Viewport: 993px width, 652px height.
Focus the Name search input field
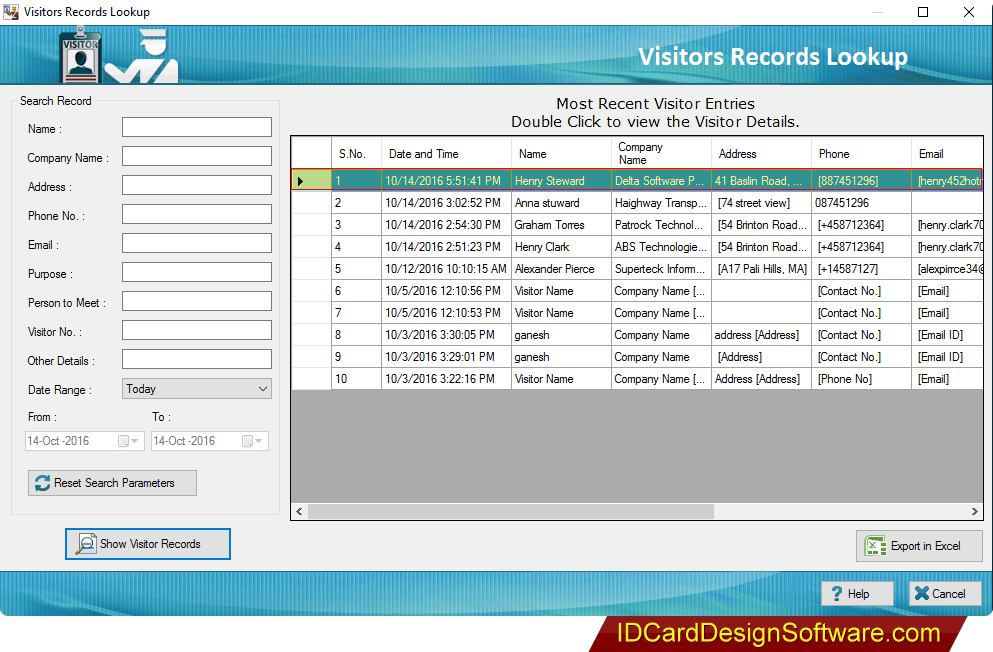[197, 128]
